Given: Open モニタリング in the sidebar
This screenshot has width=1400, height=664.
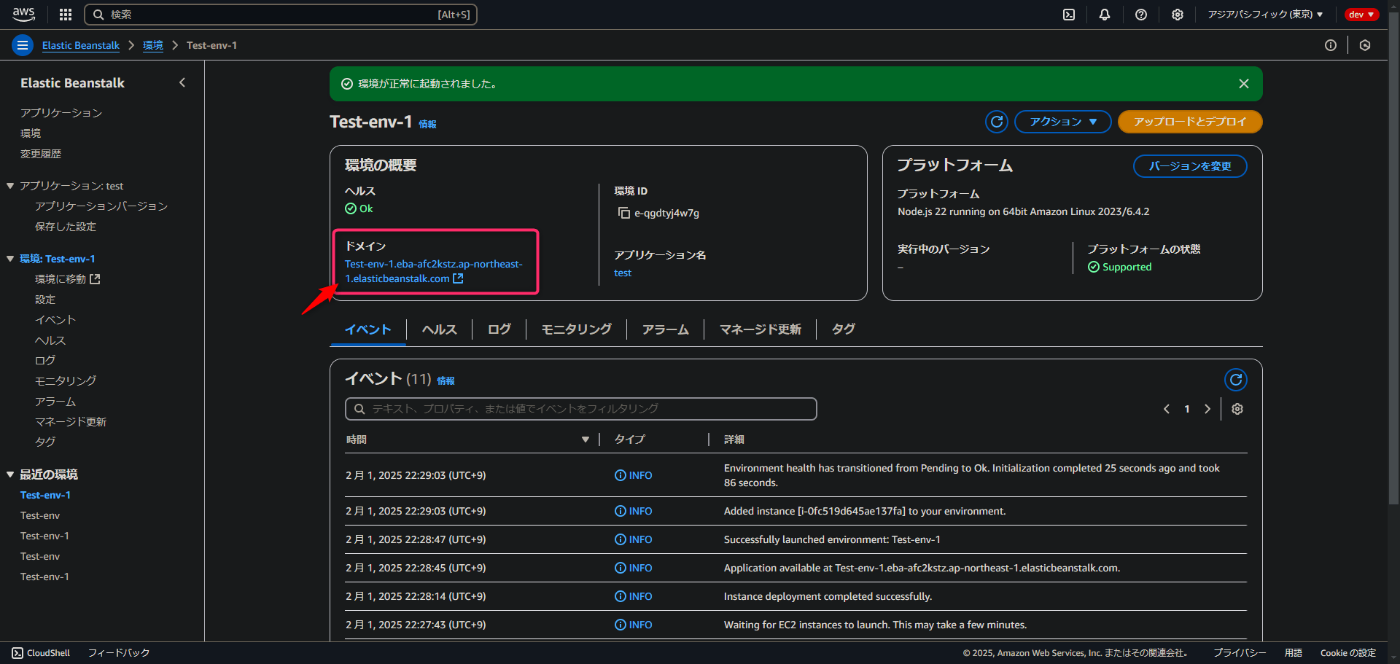Looking at the screenshot, I should [65, 381].
